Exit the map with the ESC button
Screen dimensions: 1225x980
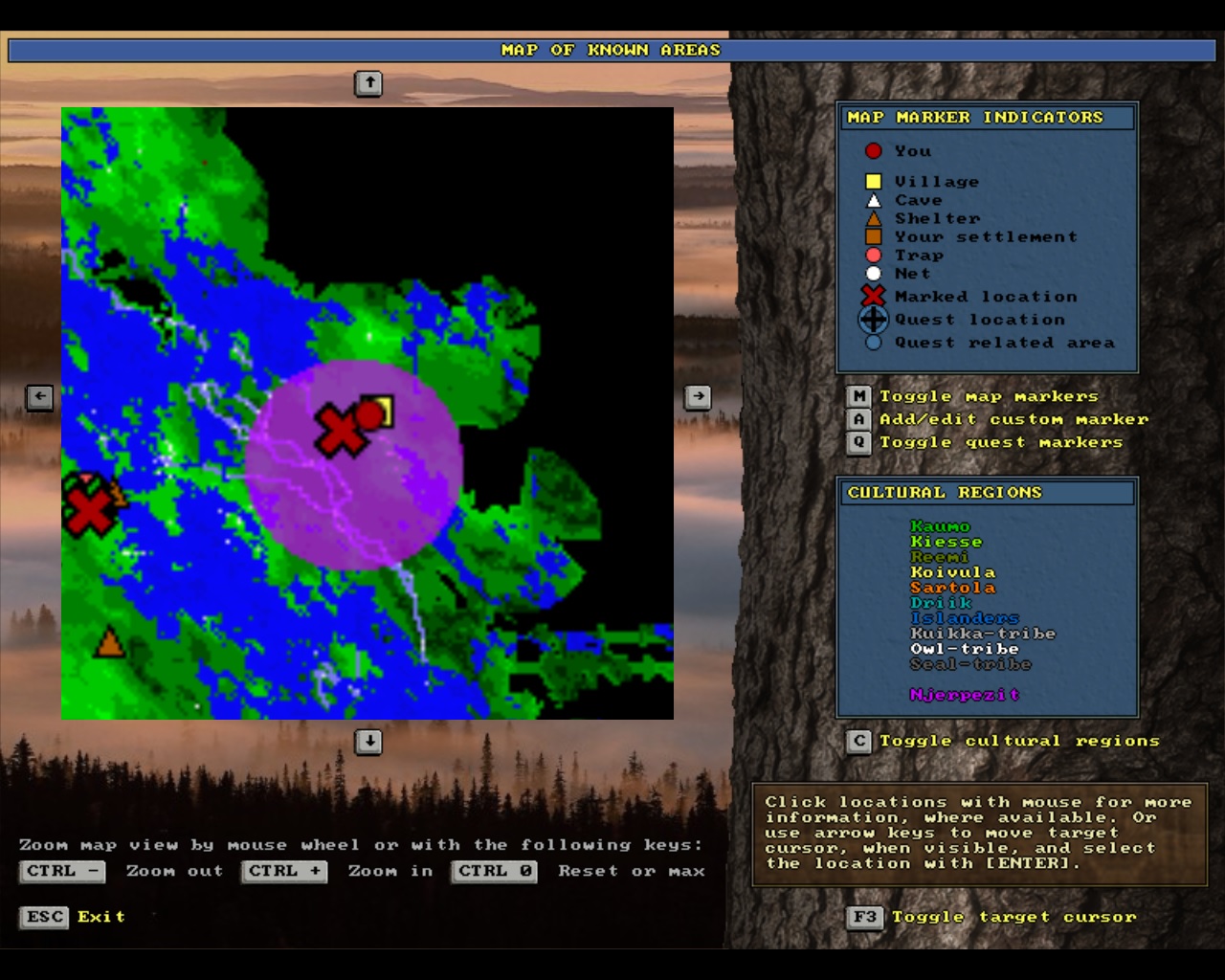click(x=45, y=917)
